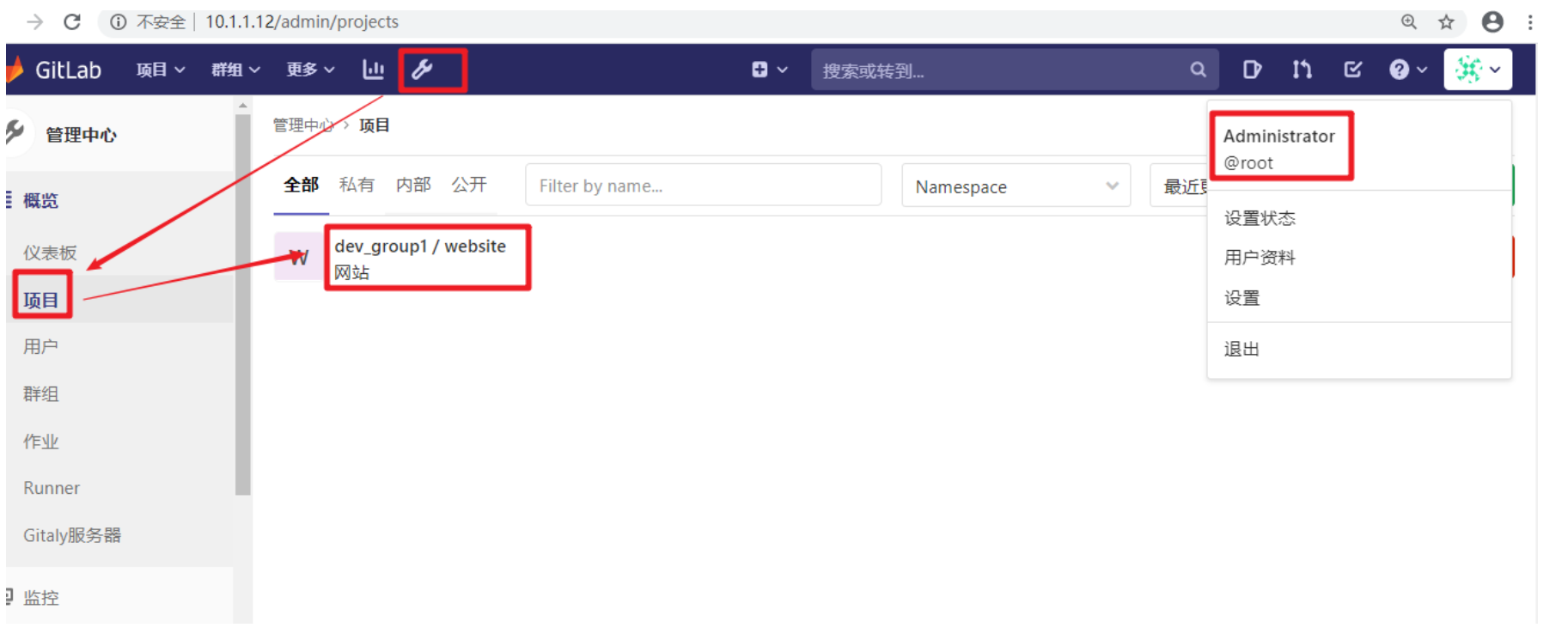Open 群组 in the sidebar
This screenshot has height=640, width=1568.
40,393
